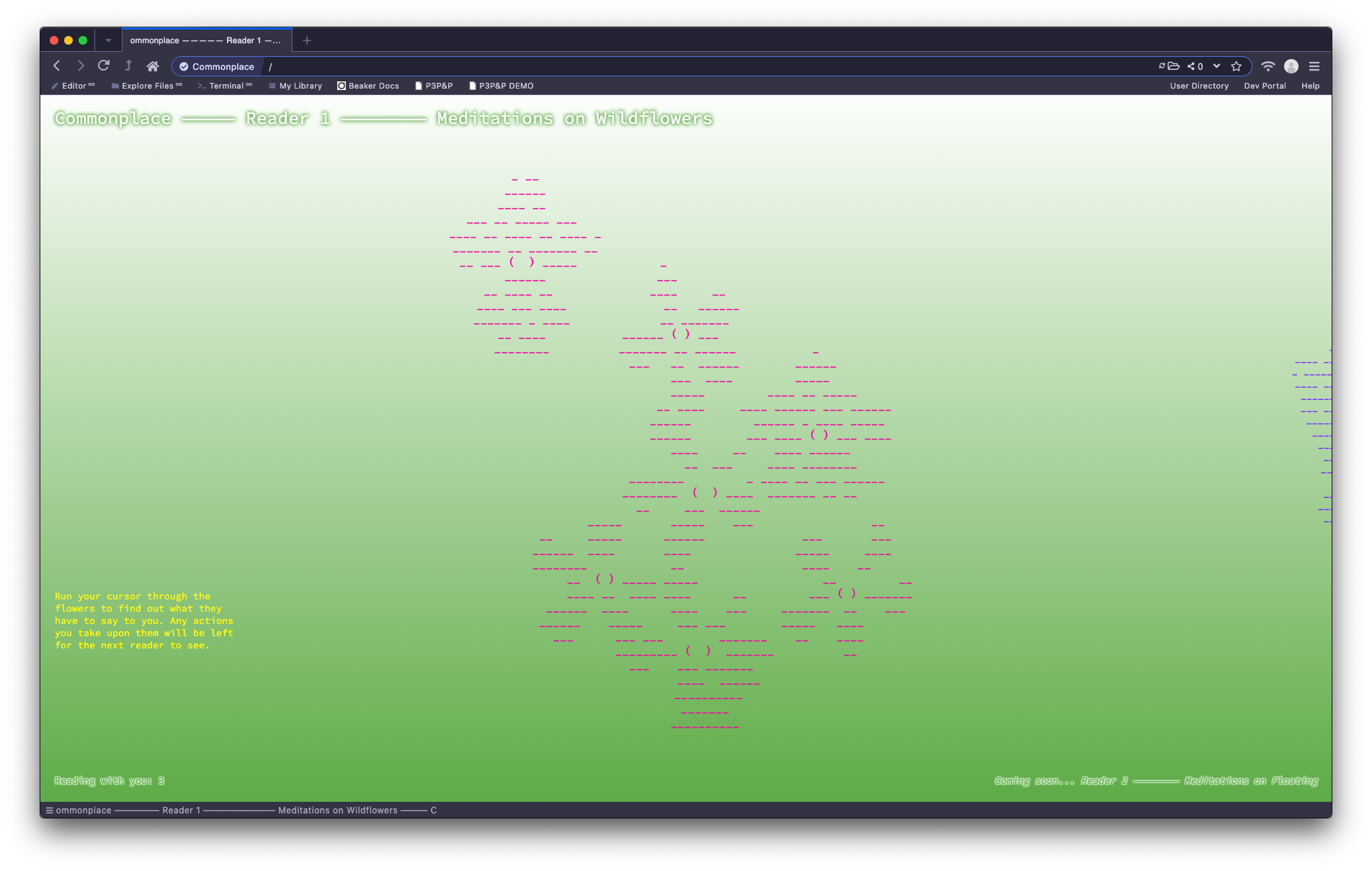Screen dimensions: 1372x871
Task: Click the sync arrows icon in address bar
Action: (1162, 66)
